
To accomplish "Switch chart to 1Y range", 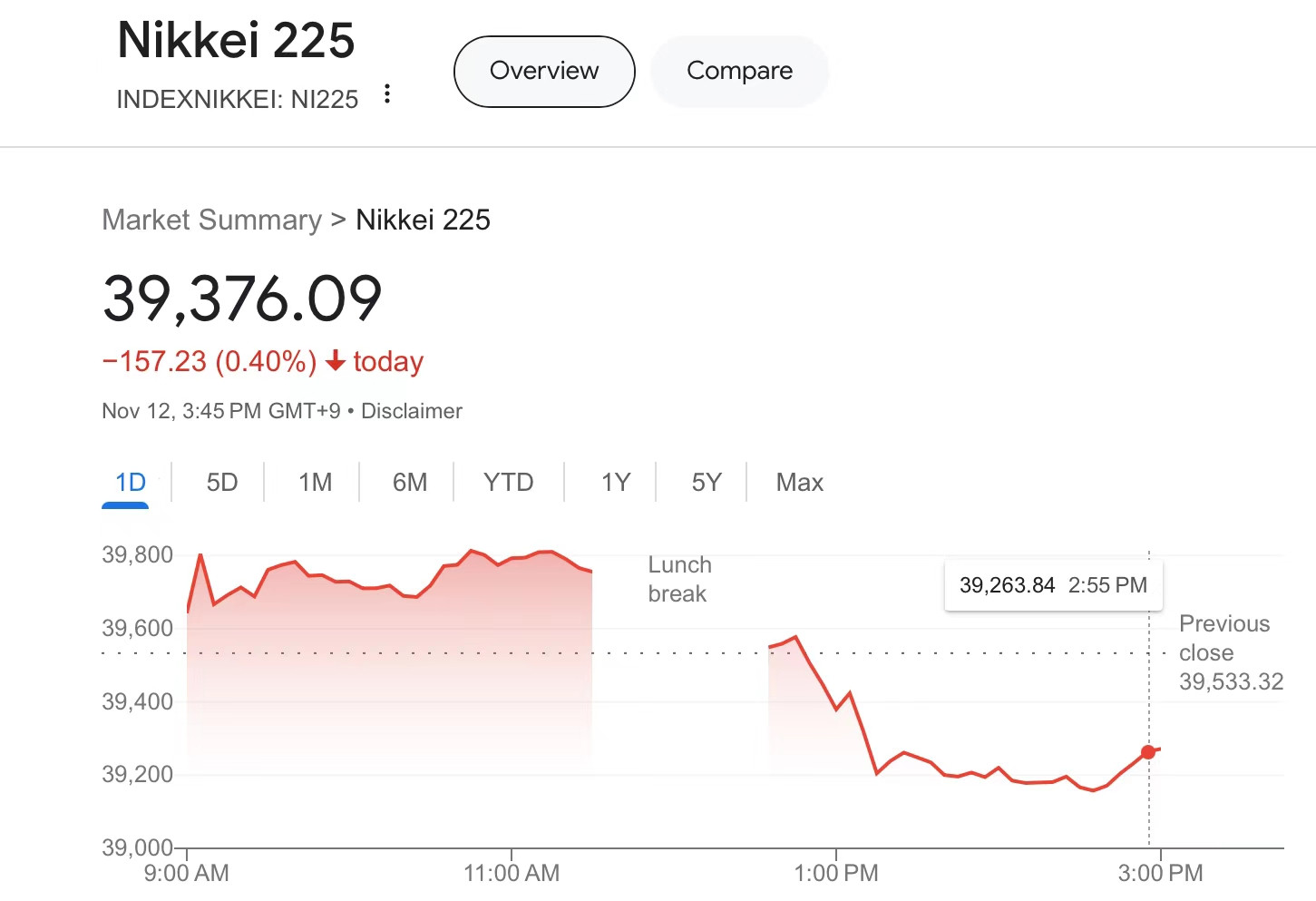I will pos(616,483).
